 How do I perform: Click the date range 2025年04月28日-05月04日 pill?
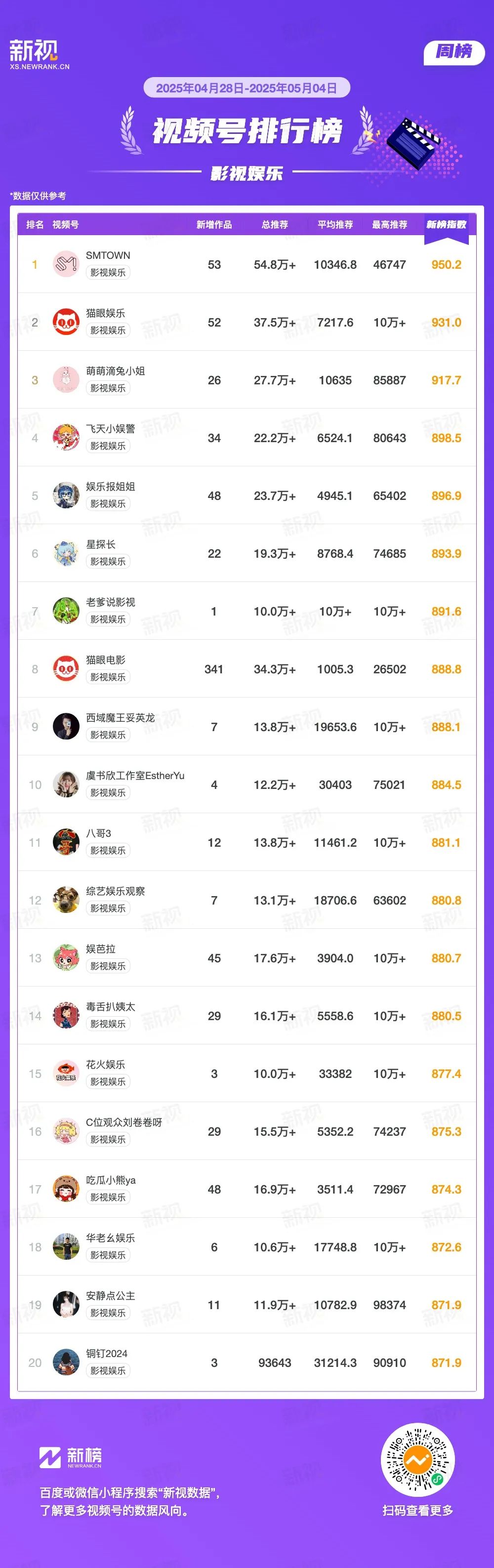pyautogui.click(x=247, y=88)
